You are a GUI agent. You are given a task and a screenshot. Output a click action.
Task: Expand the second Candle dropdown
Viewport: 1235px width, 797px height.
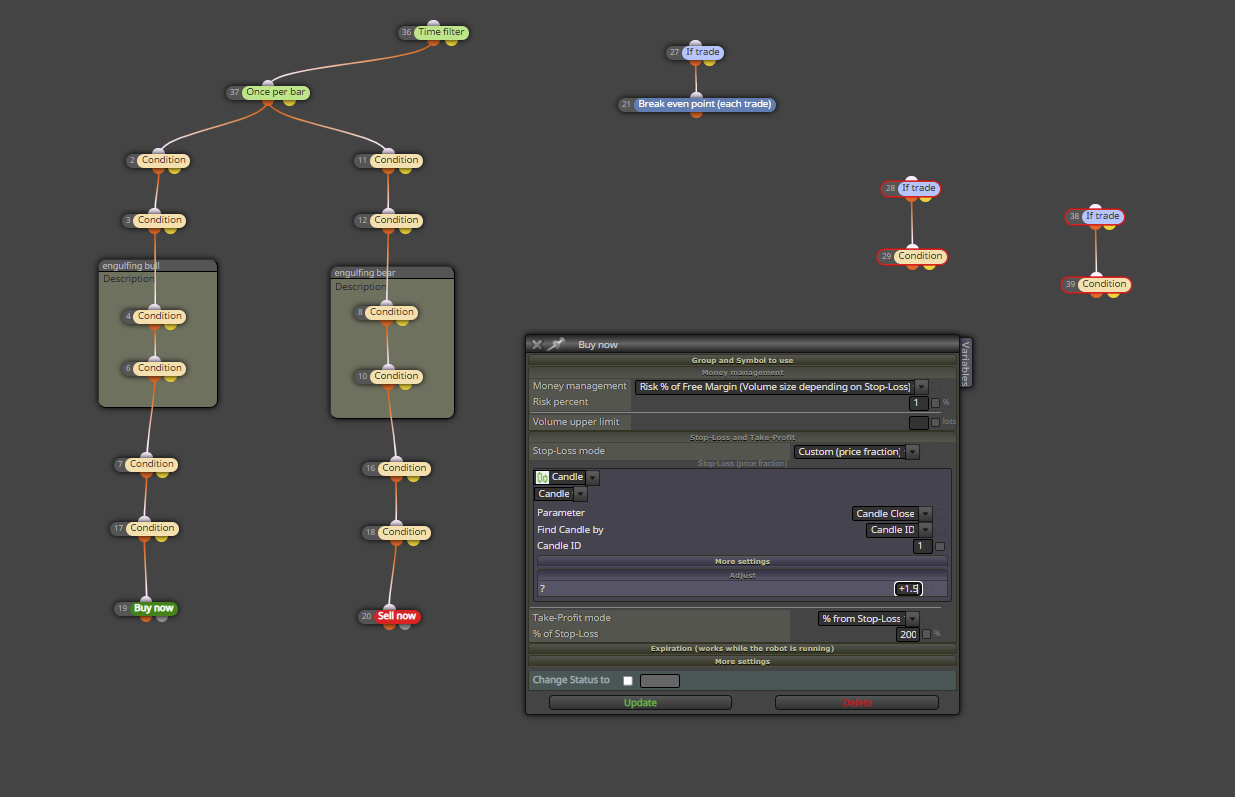pos(561,494)
